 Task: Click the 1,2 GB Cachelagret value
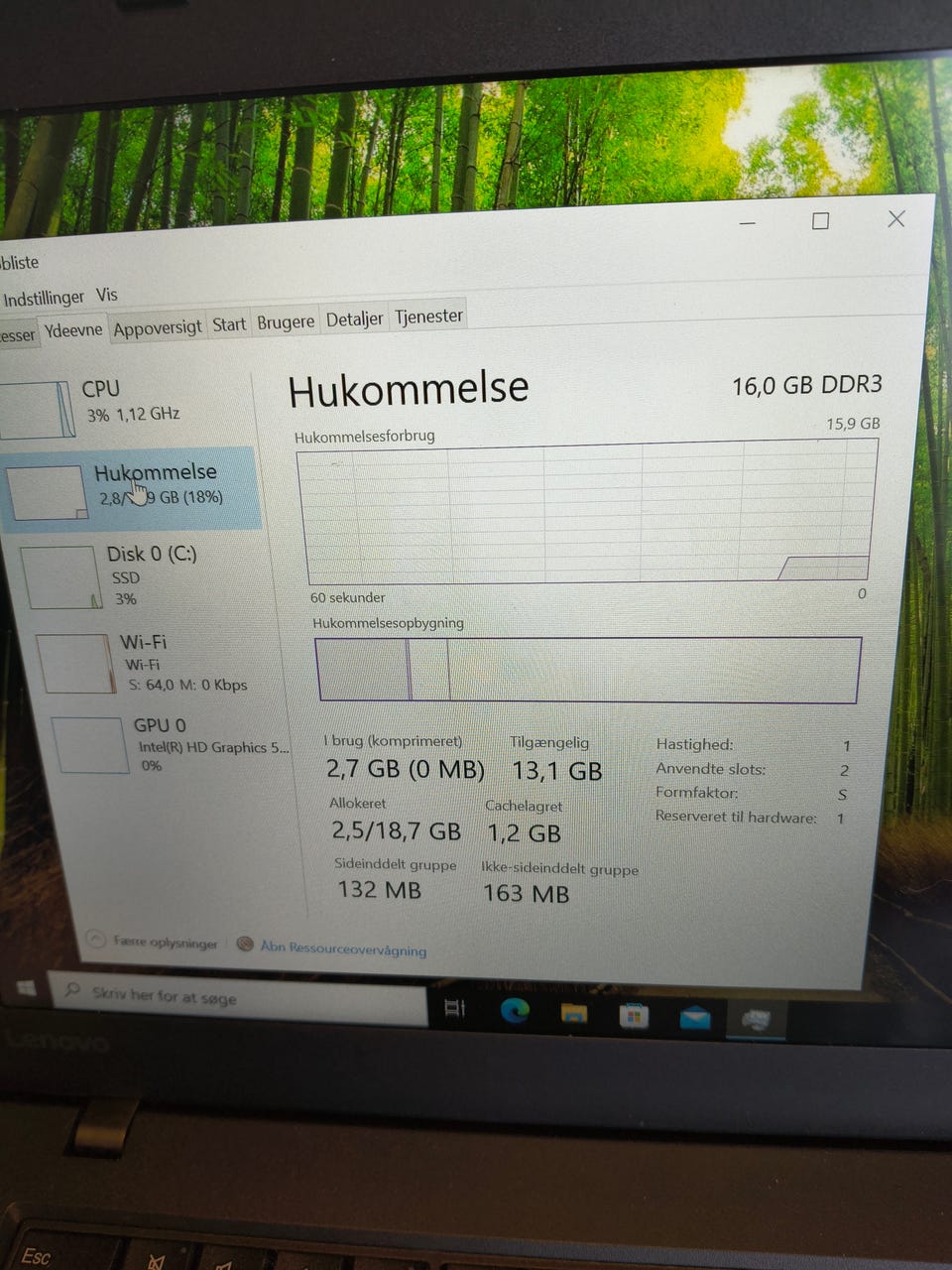(524, 833)
